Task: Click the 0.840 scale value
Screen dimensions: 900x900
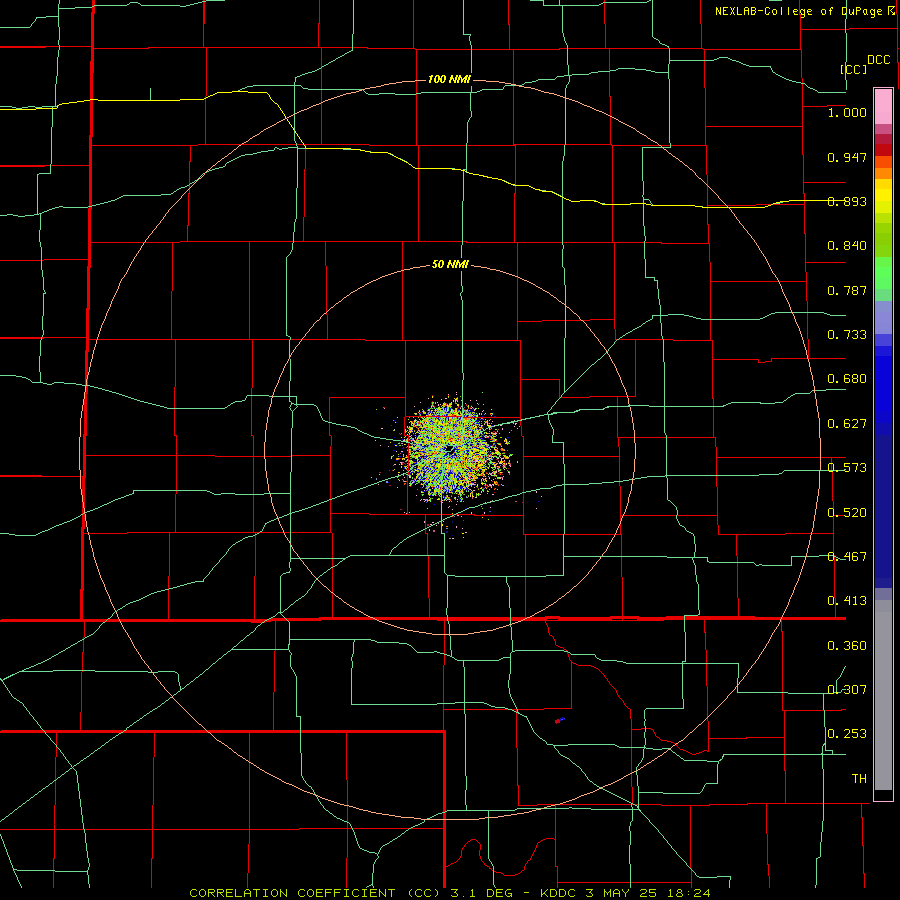Action: [x=847, y=246]
